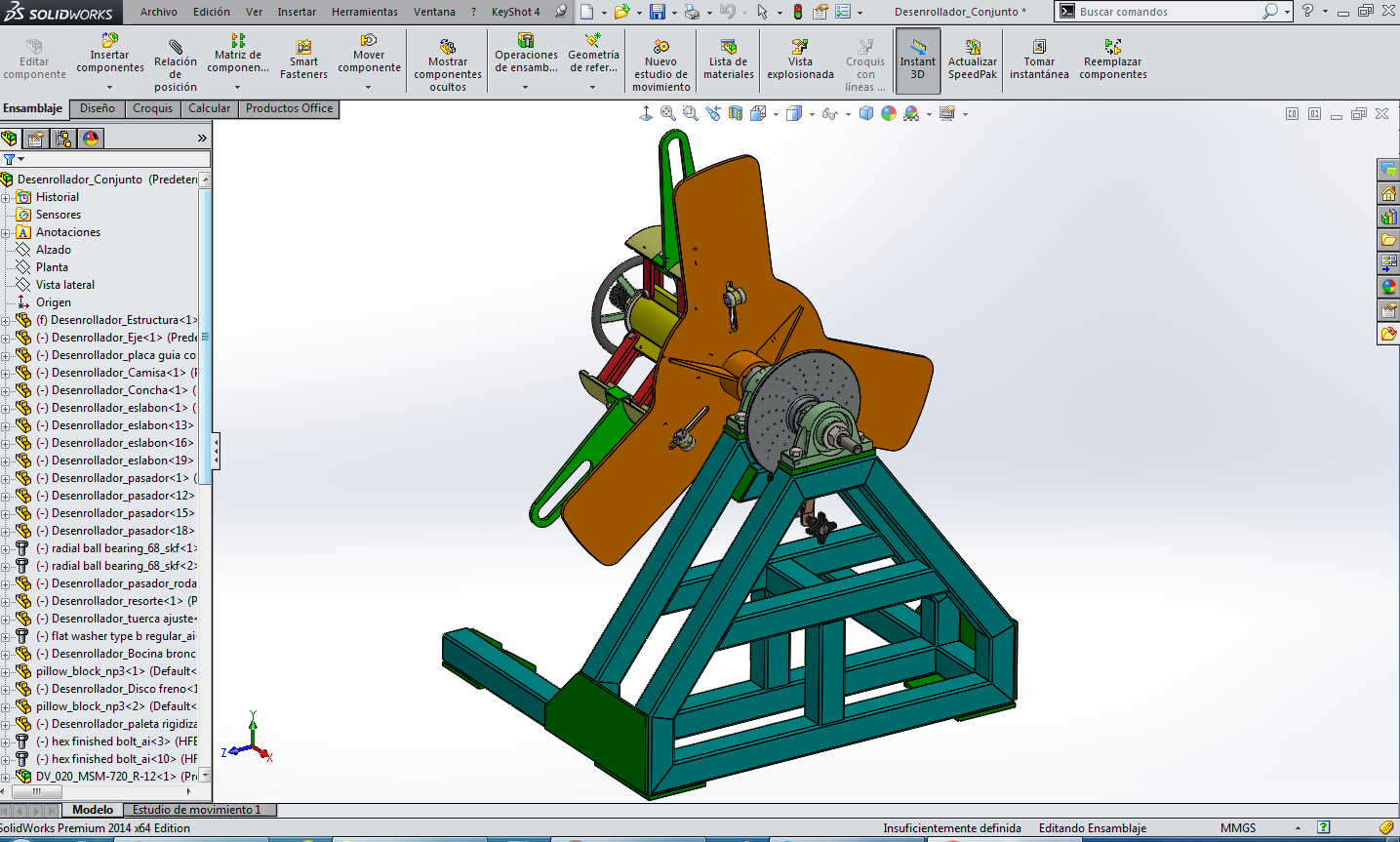Click Rebuild traffic light icon
This screenshot has width=1400, height=842.
[x=797, y=12]
